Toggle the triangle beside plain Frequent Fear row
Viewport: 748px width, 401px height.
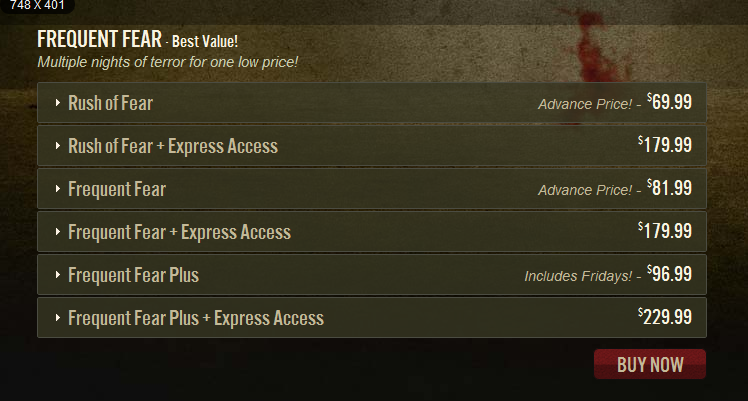coord(58,189)
